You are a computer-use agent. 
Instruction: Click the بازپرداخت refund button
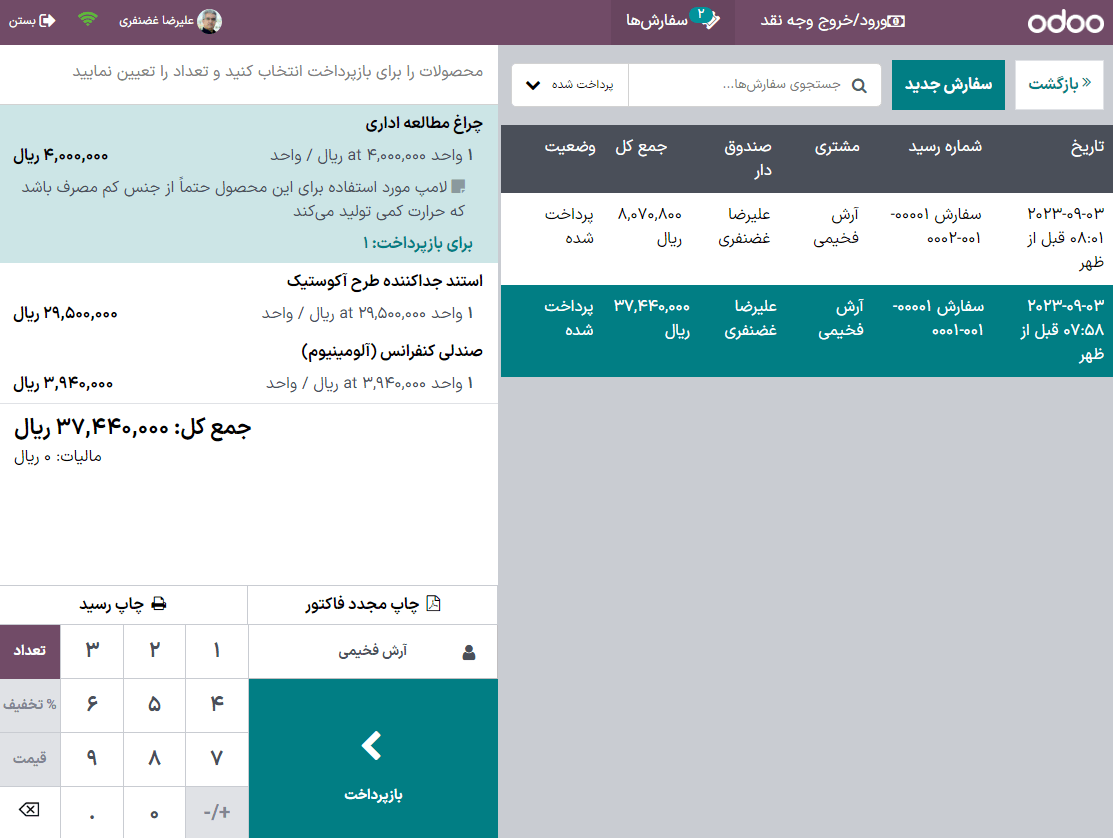click(x=372, y=758)
